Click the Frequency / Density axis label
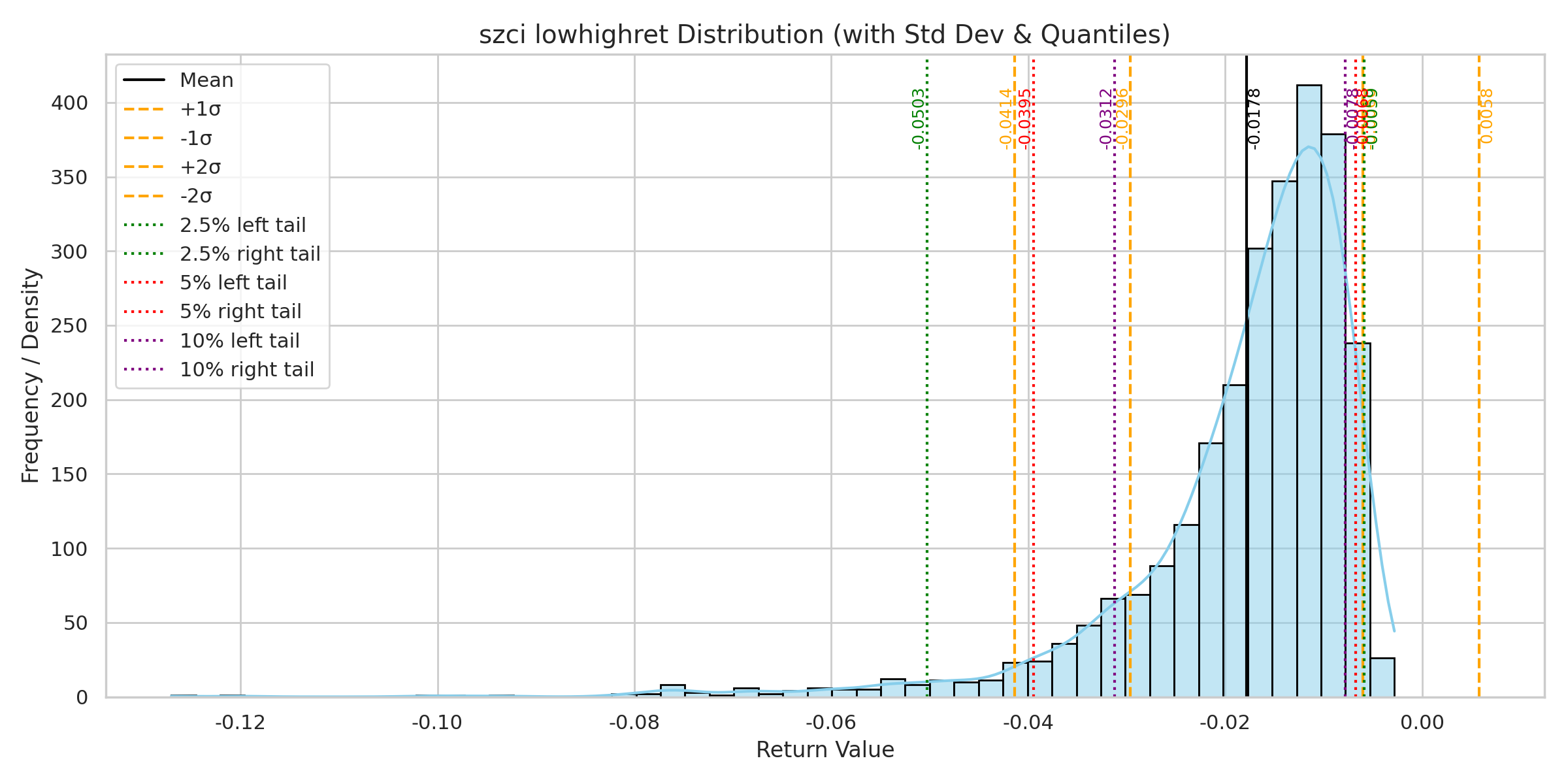Image resolution: width=1568 pixels, height=784 pixels. point(31,376)
